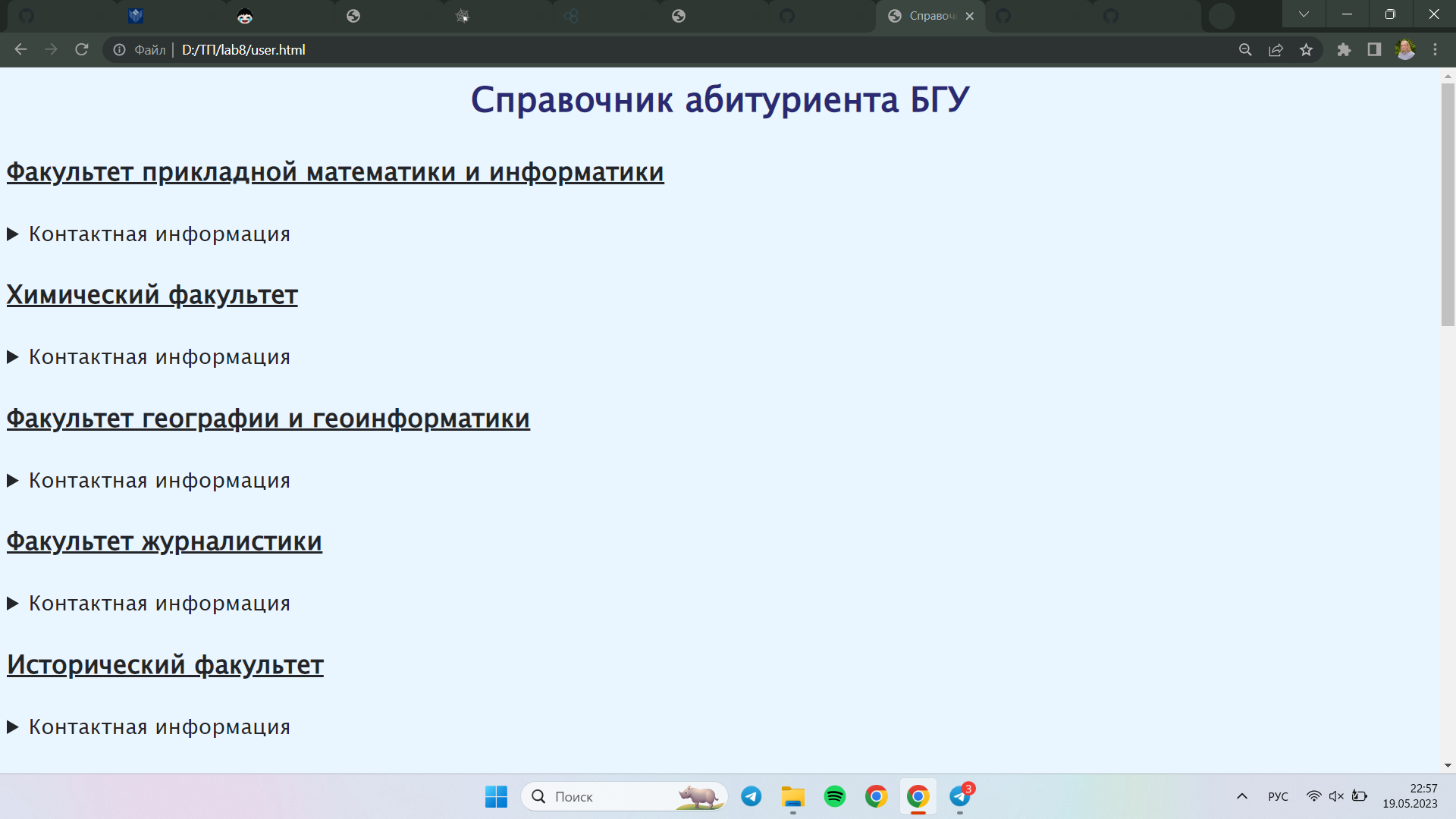The height and width of the screenshot is (819, 1456).
Task: Open the zoom magnifier icon in address bar
Action: coord(1245,49)
